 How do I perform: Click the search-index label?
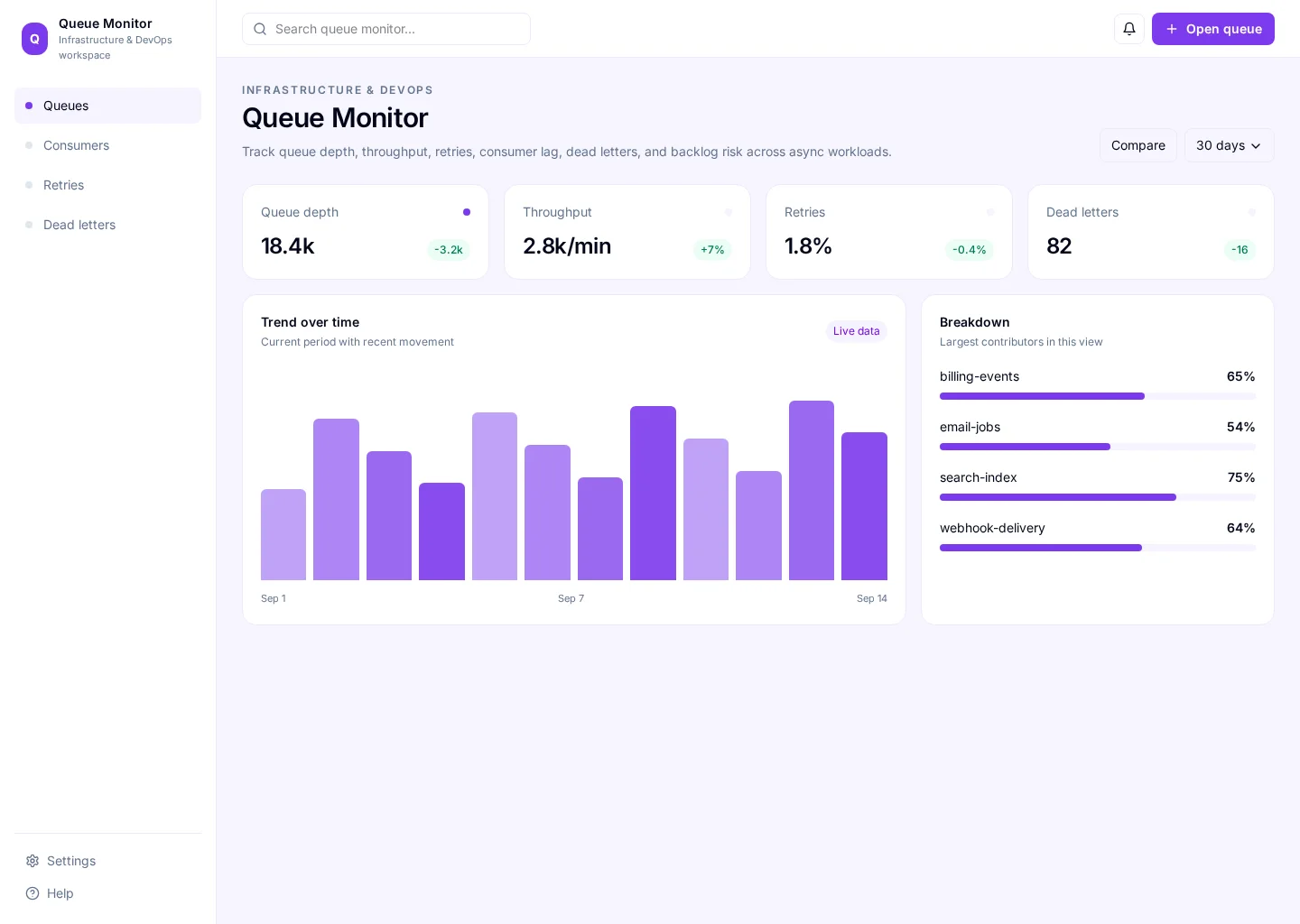pos(979,477)
